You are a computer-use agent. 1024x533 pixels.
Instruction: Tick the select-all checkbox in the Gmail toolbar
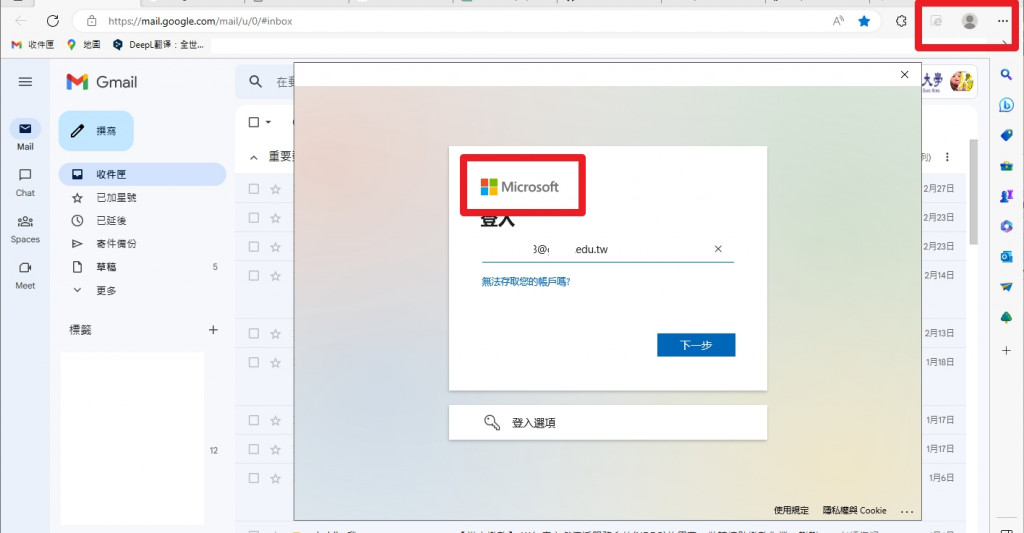coord(254,122)
